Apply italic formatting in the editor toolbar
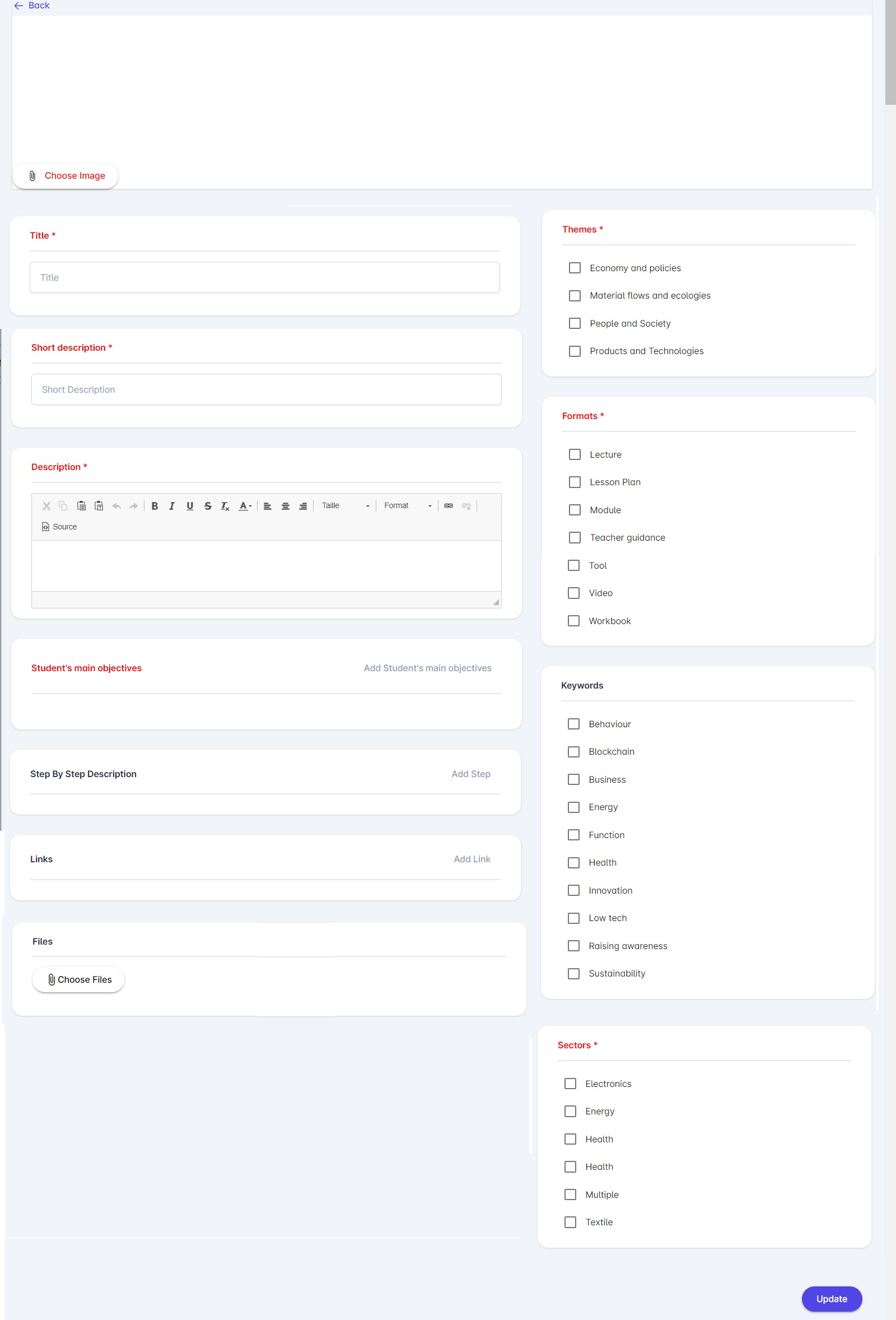896x1320 pixels. tap(172, 506)
